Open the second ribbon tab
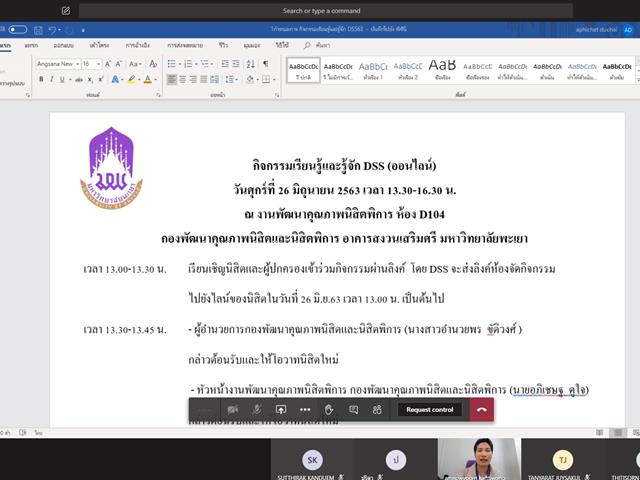 coord(31,45)
